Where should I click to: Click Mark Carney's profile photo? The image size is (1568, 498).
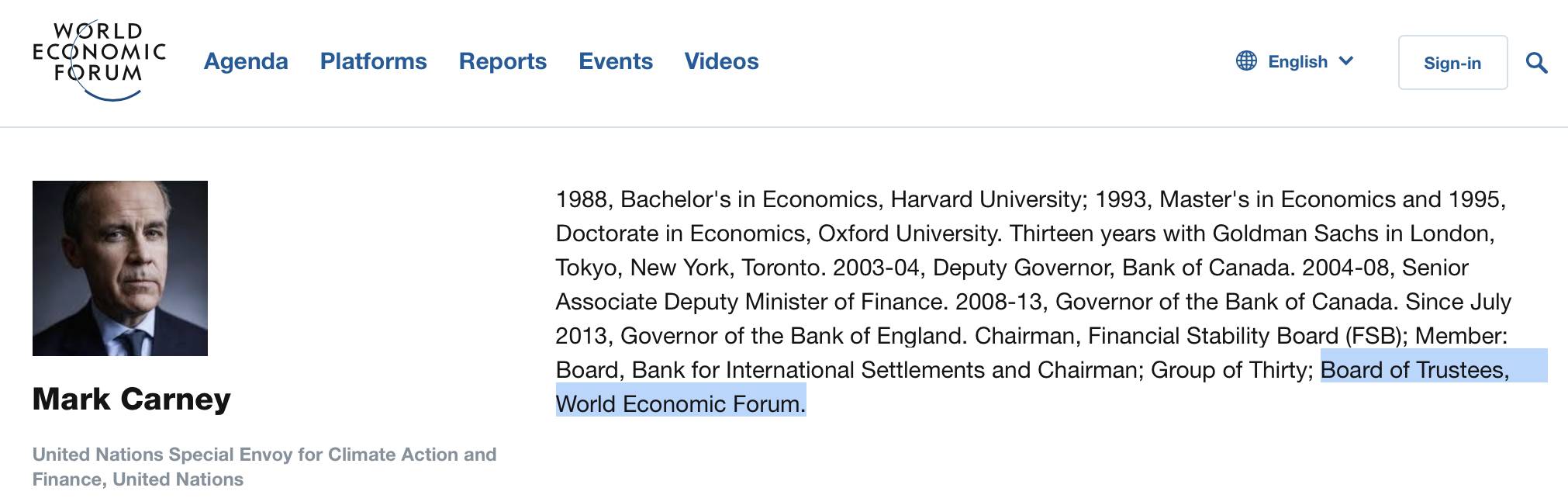pyautogui.click(x=120, y=268)
